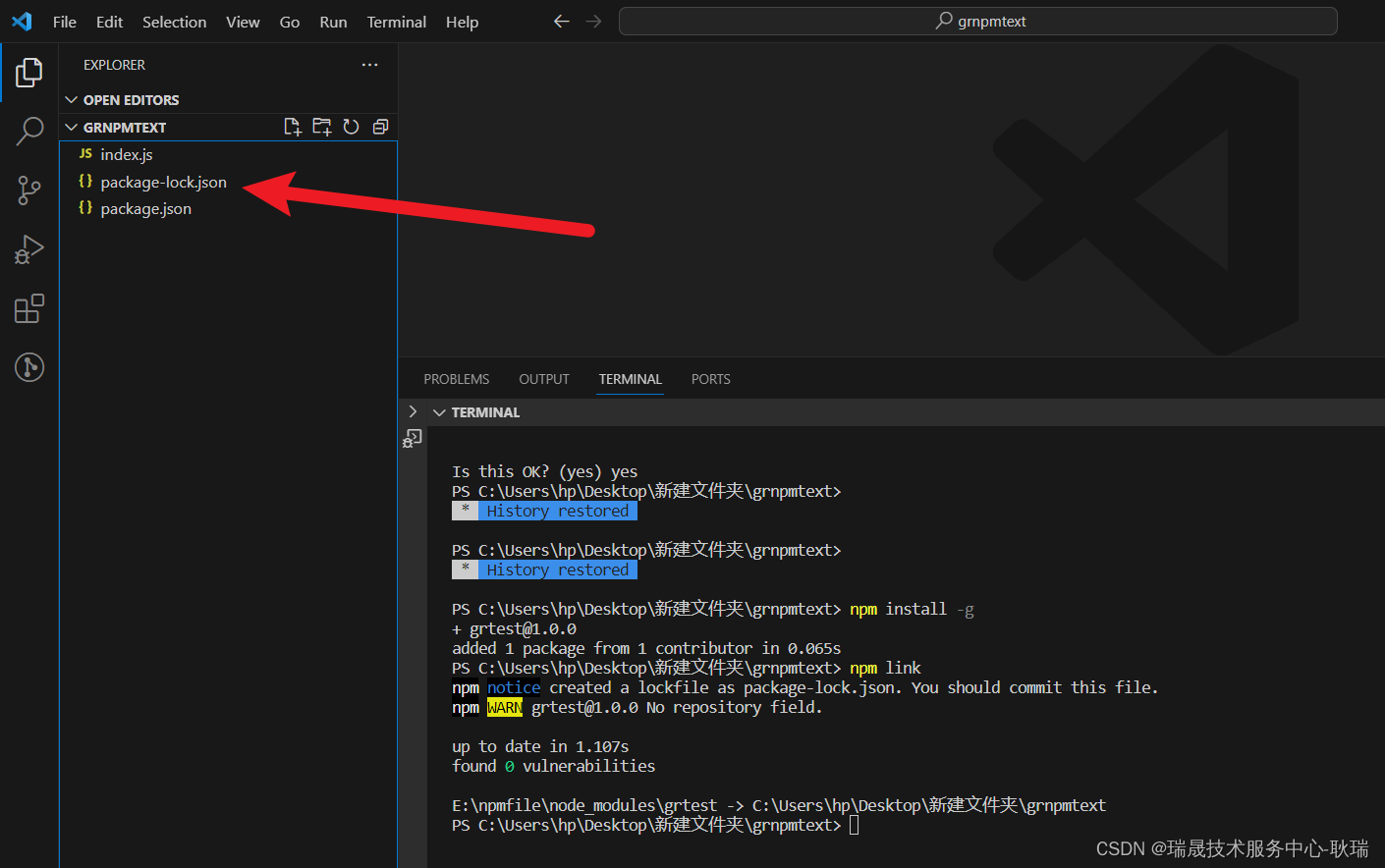Open the Extensions view

[x=29, y=308]
